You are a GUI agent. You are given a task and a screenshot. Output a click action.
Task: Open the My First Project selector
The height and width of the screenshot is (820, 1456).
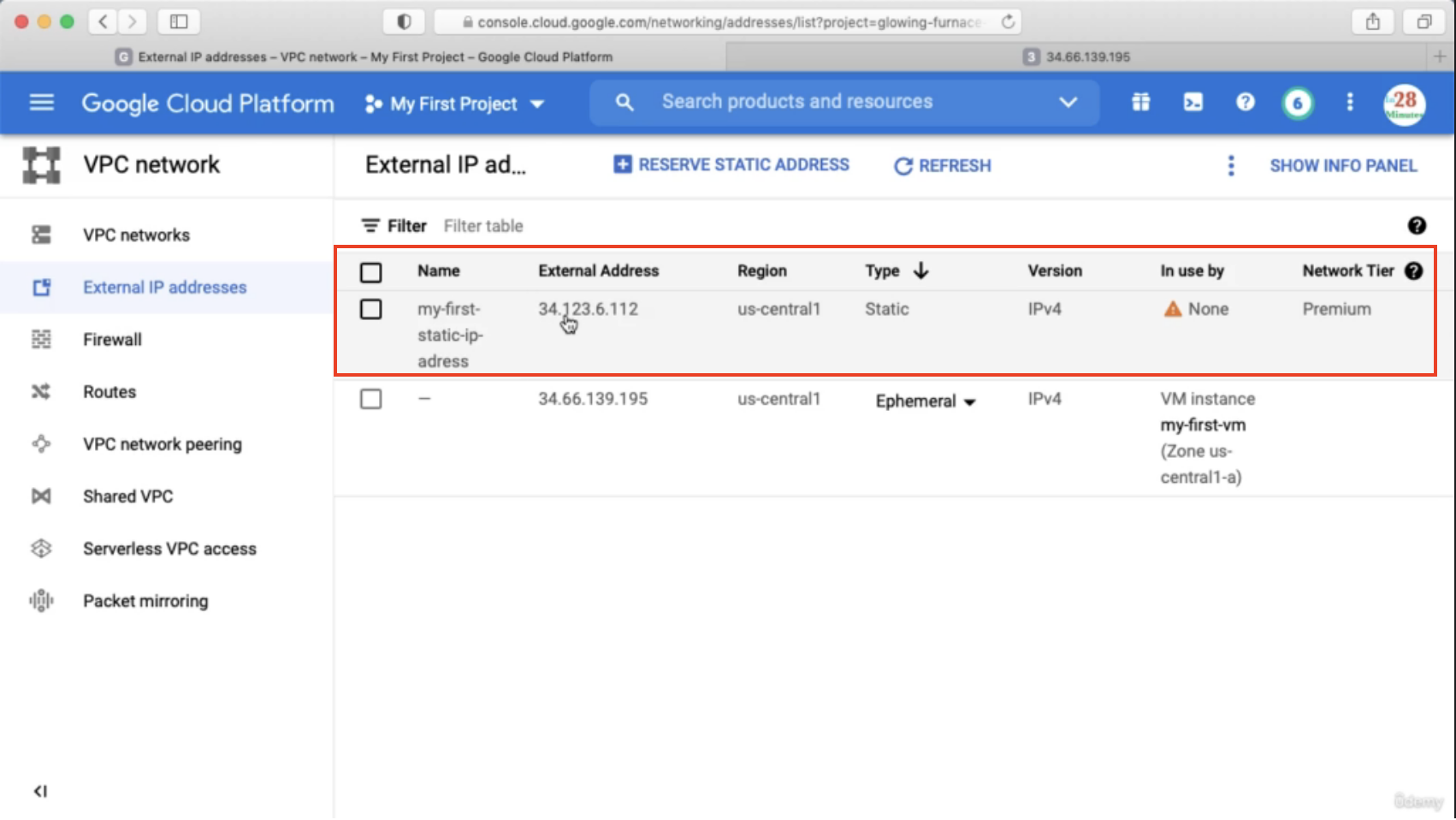coord(453,104)
